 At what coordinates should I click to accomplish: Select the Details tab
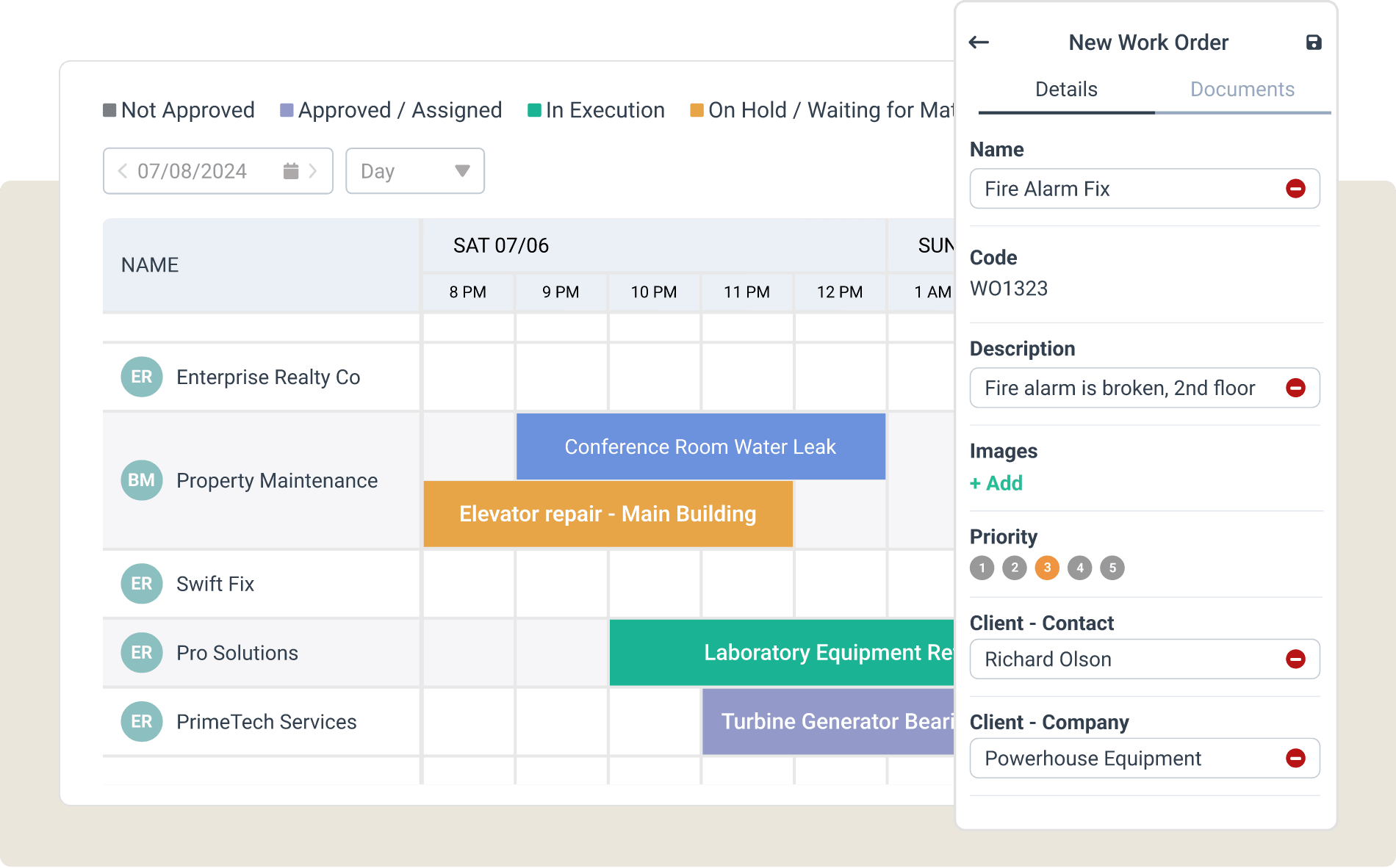[1065, 89]
